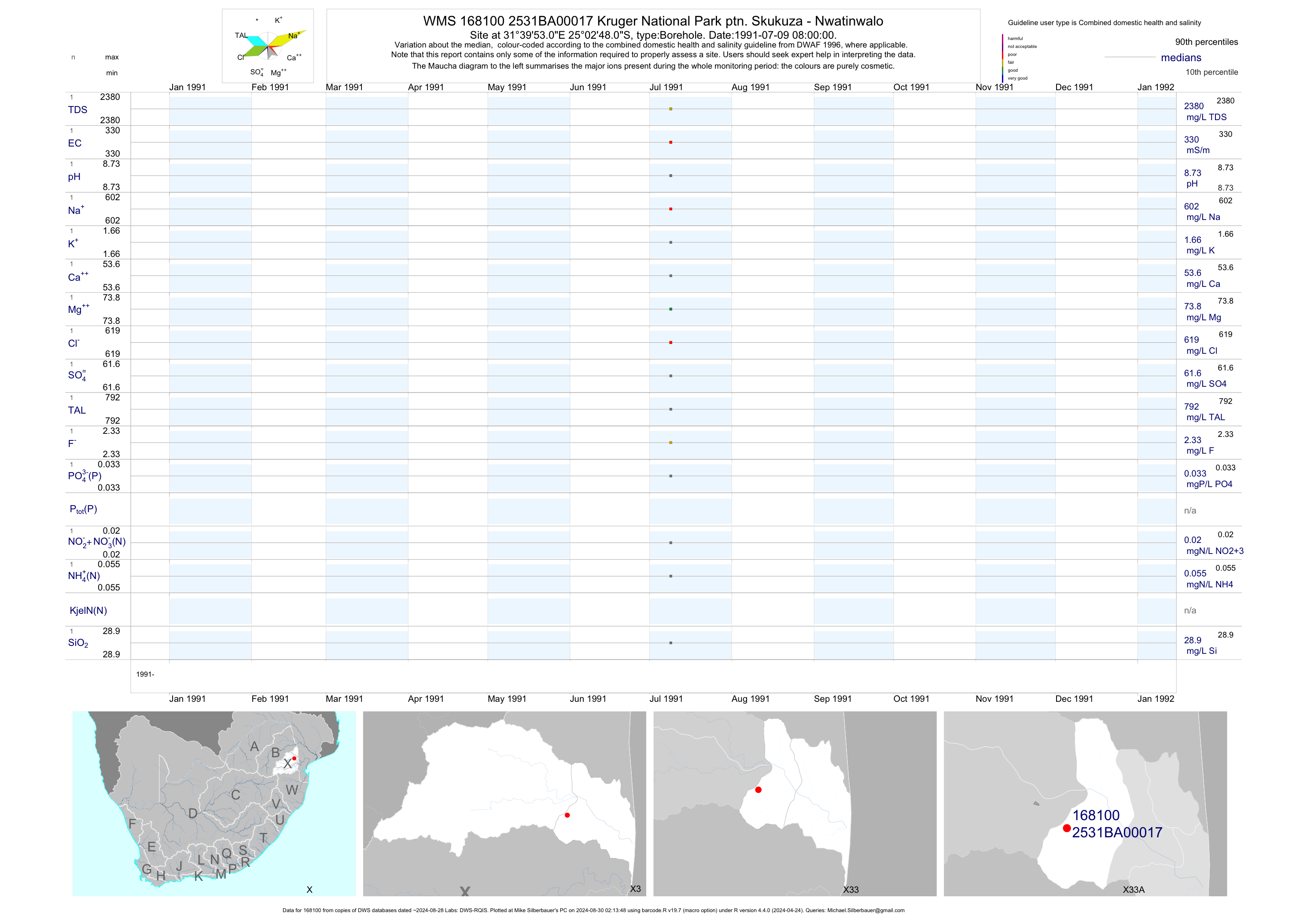Click site label 168100 on X33A map
Viewport: 1307px width, 924px height.
[x=1096, y=815]
